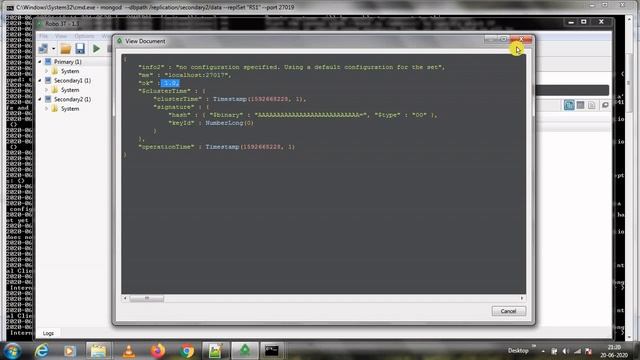This screenshot has height=360, width=640.
Task: Click the open folder toolbar icon
Action: tap(65, 49)
